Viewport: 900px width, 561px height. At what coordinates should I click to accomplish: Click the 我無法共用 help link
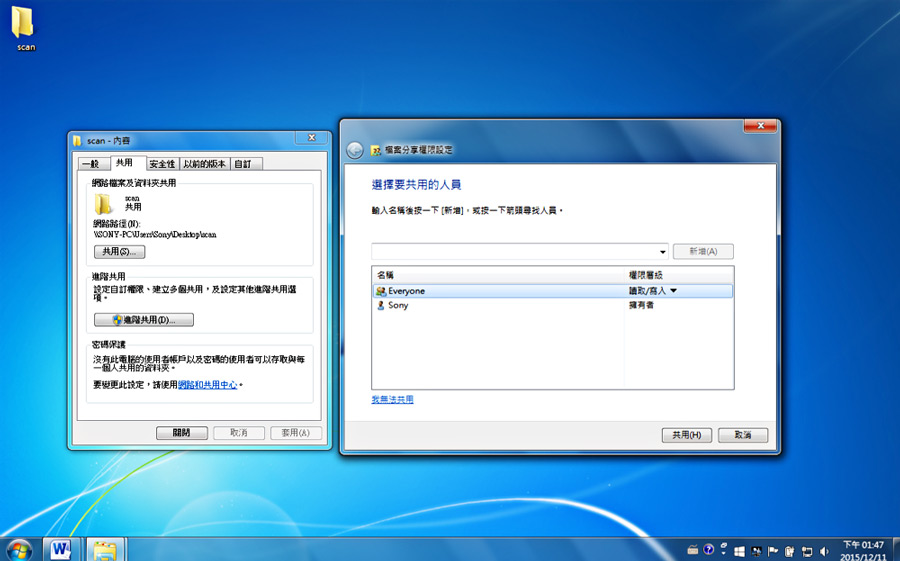(392, 400)
